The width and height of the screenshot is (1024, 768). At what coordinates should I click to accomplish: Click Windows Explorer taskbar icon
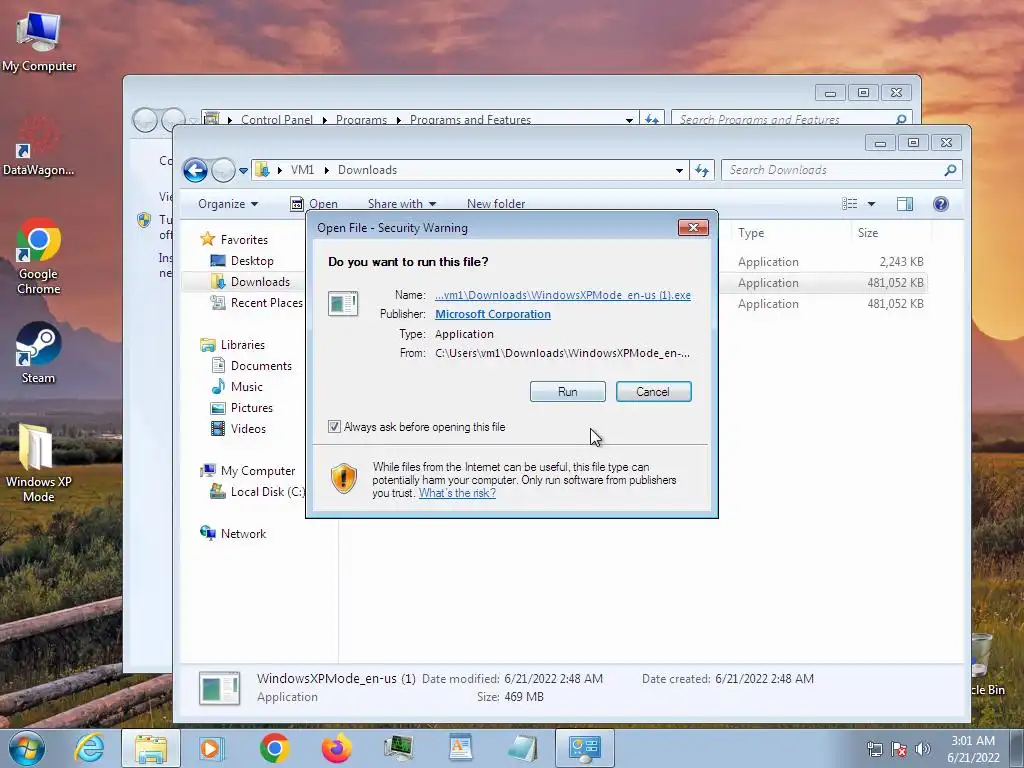[151, 748]
